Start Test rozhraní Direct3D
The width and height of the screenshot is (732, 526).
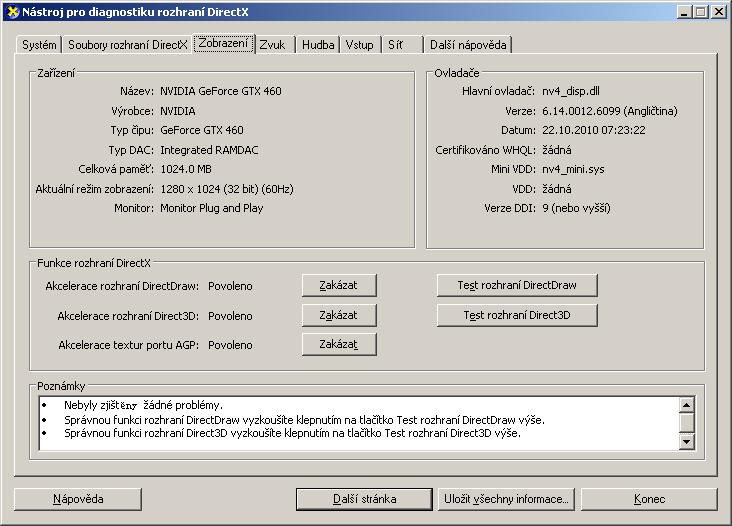517,315
